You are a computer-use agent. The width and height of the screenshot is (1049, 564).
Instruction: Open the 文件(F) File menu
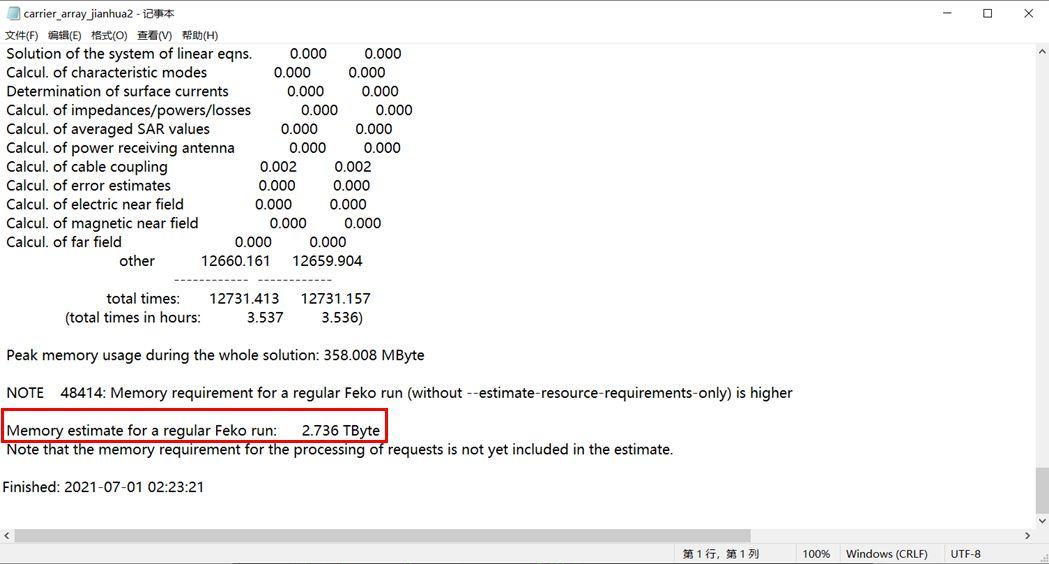[21, 35]
